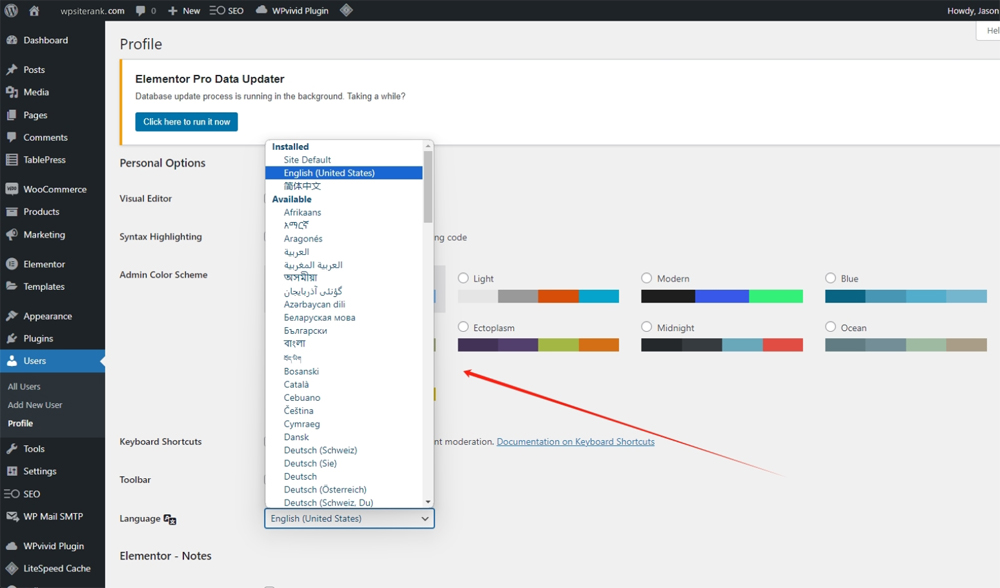Open Profile submenu item
The image size is (1000, 588).
pyautogui.click(x=20, y=423)
